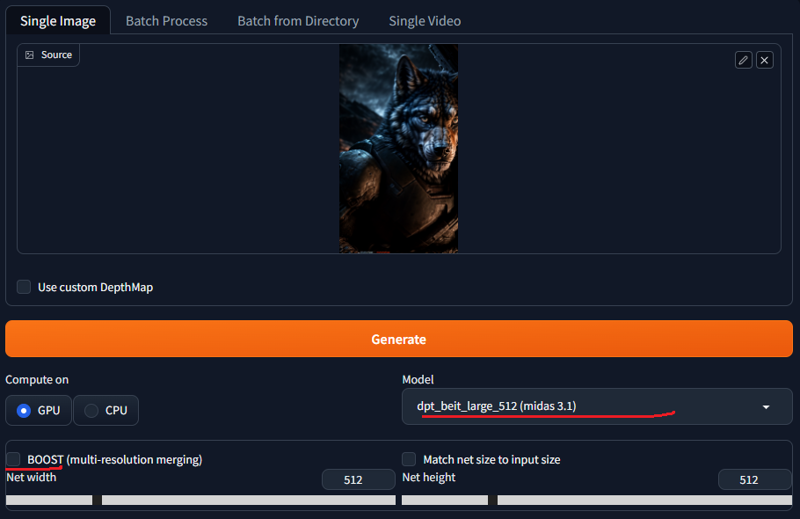
Task: Click the 'Net width' label
Action: click(x=31, y=477)
